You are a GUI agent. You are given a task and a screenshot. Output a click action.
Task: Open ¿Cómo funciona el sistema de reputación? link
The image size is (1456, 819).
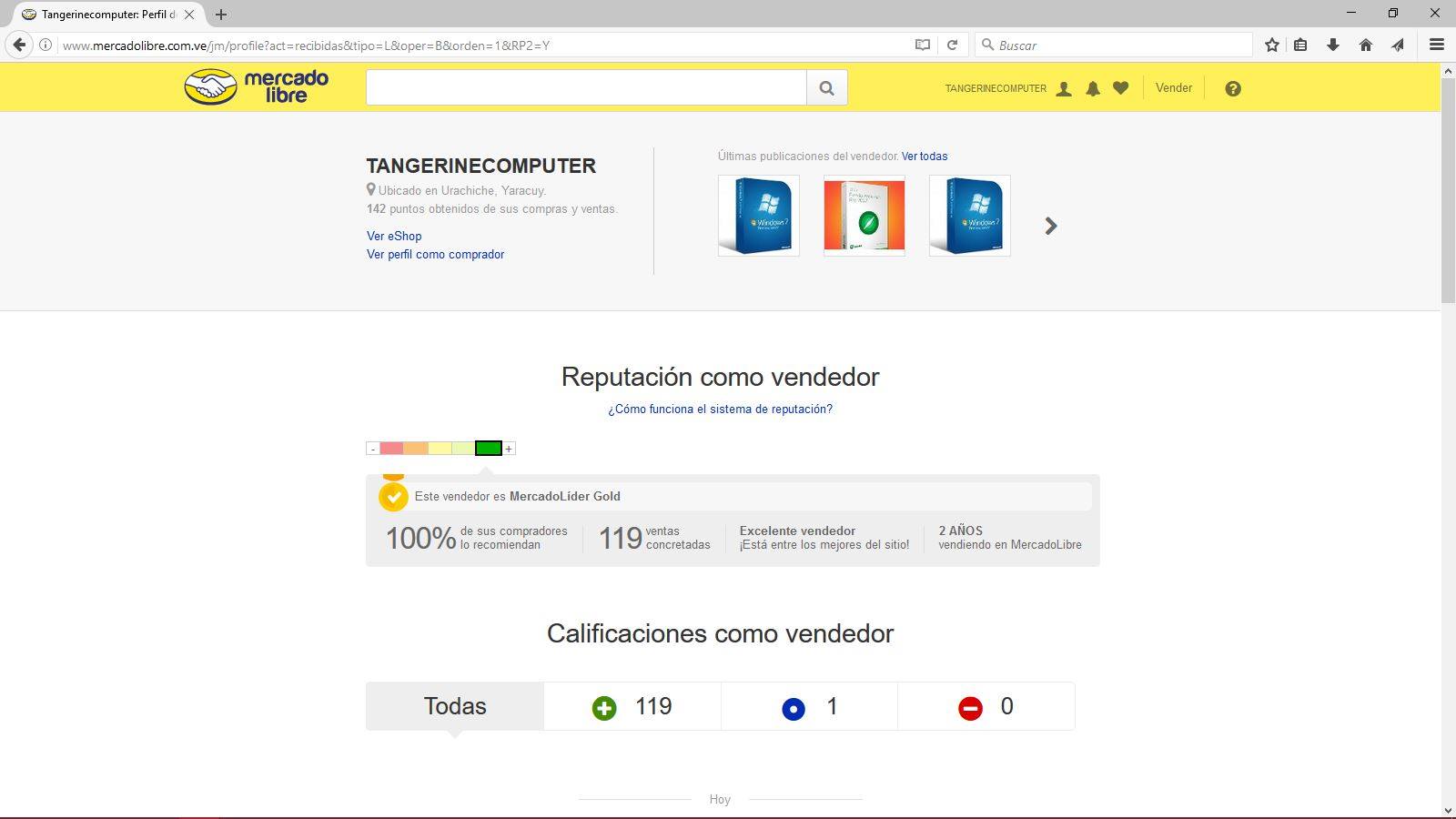[x=720, y=409]
